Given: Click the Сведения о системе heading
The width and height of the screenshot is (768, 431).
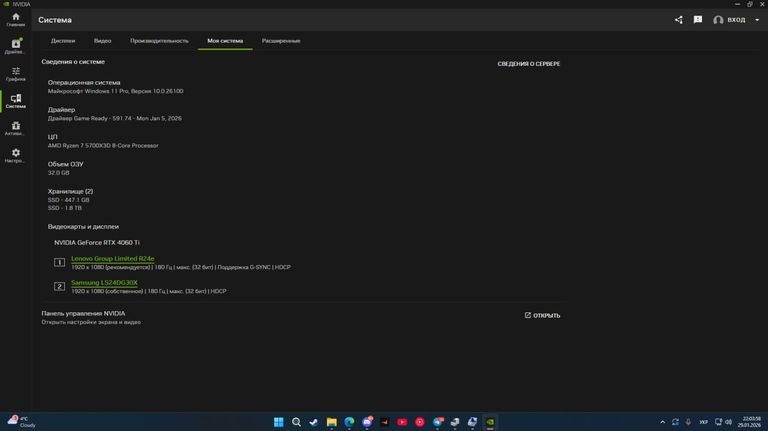Looking at the screenshot, I should pos(73,62).
